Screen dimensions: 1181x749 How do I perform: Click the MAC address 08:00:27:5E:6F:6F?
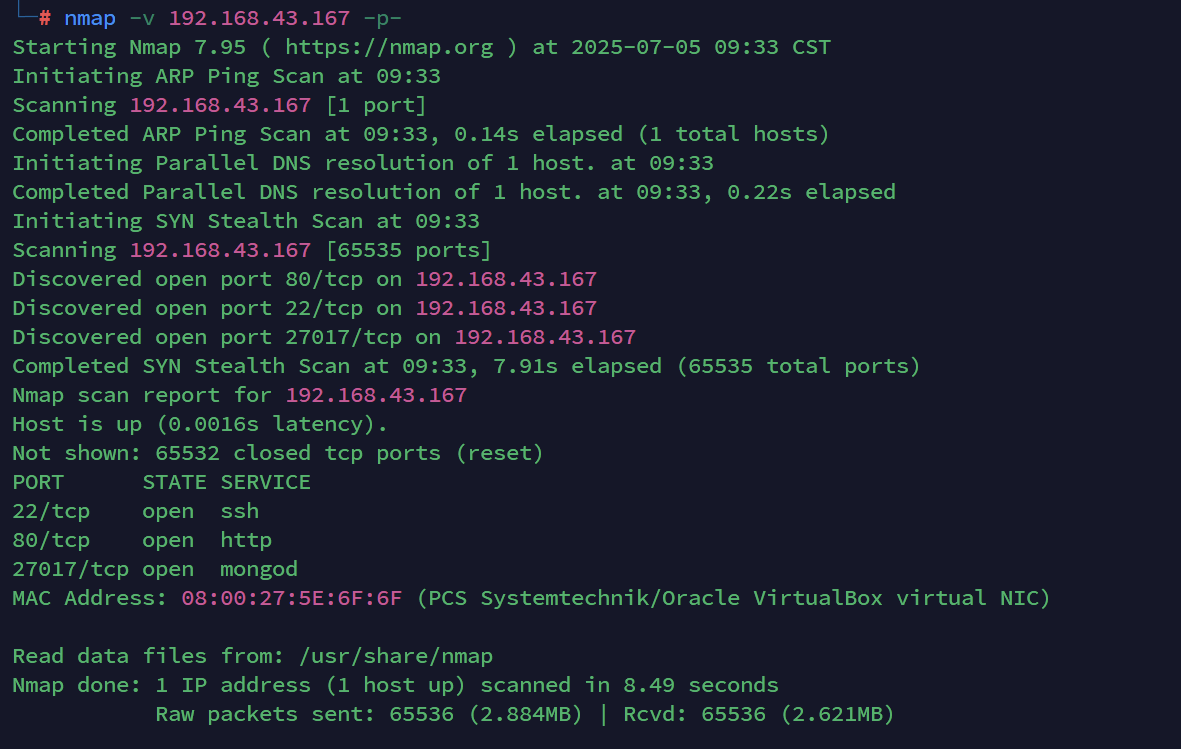tap(291, 598)
